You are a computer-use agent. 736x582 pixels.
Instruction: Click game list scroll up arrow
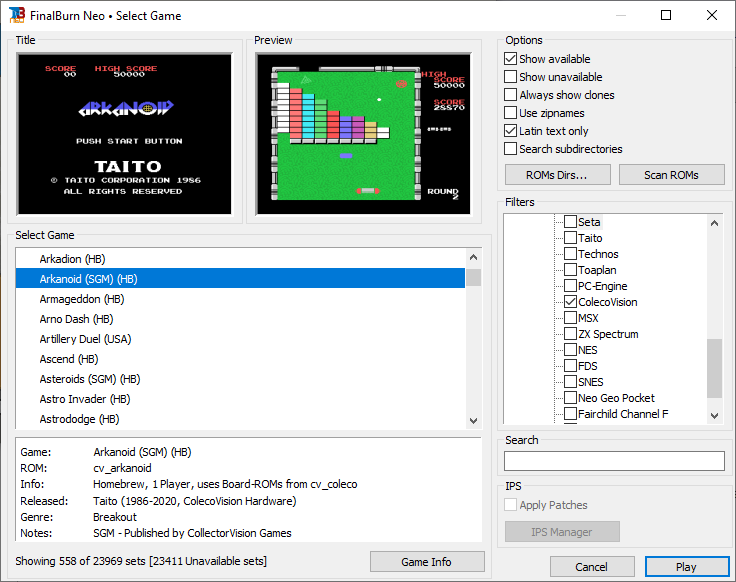tap(473, 257)
